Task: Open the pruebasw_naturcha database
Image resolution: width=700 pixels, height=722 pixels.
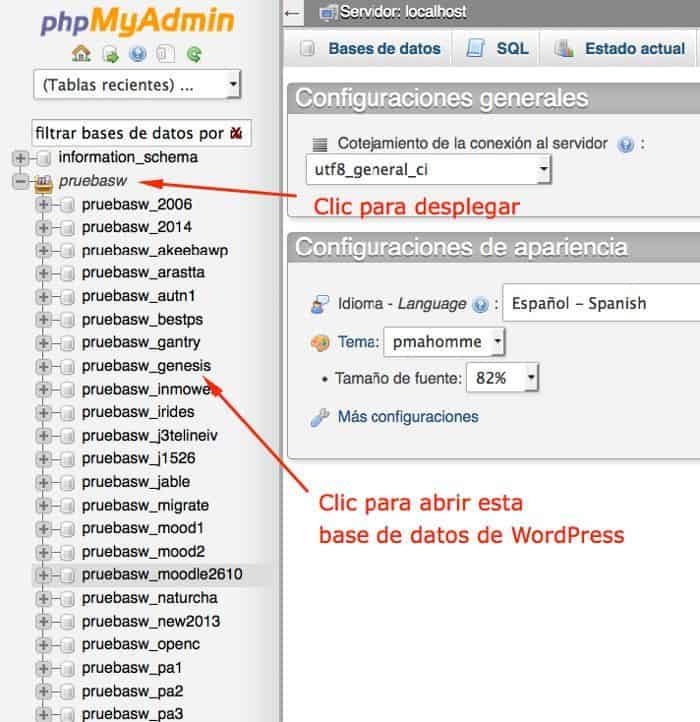Action: 150,598
